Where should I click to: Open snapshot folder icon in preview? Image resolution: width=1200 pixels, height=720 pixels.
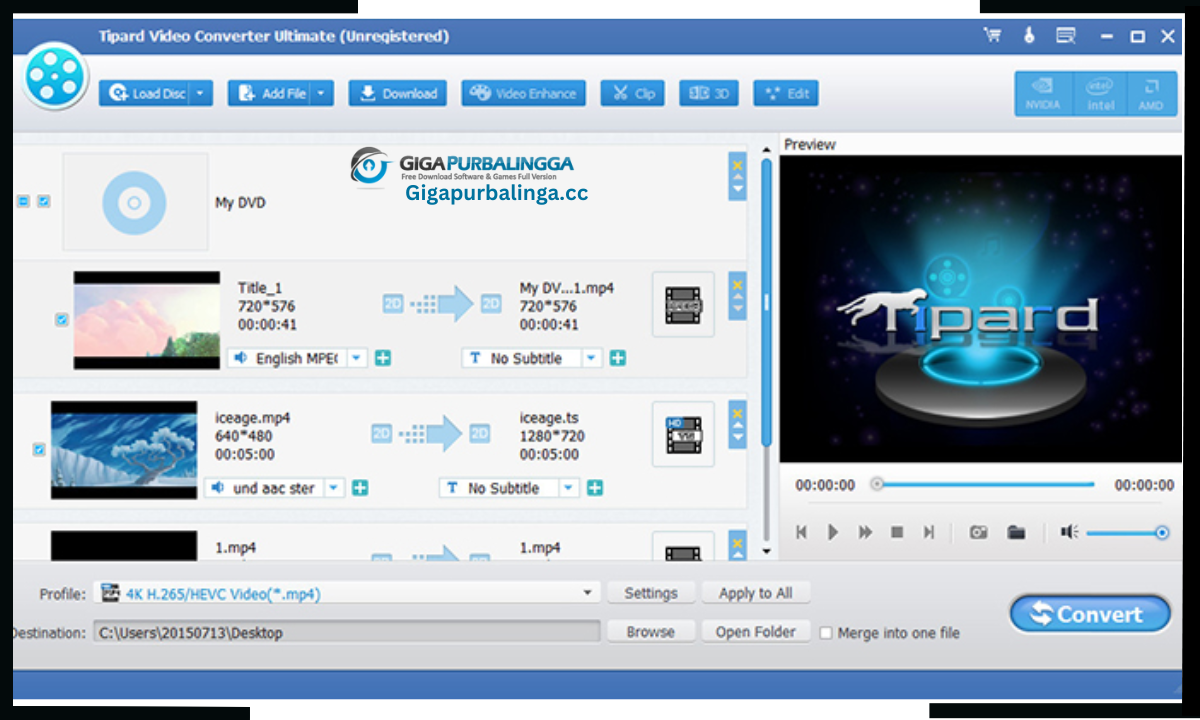click(1016, 532)
